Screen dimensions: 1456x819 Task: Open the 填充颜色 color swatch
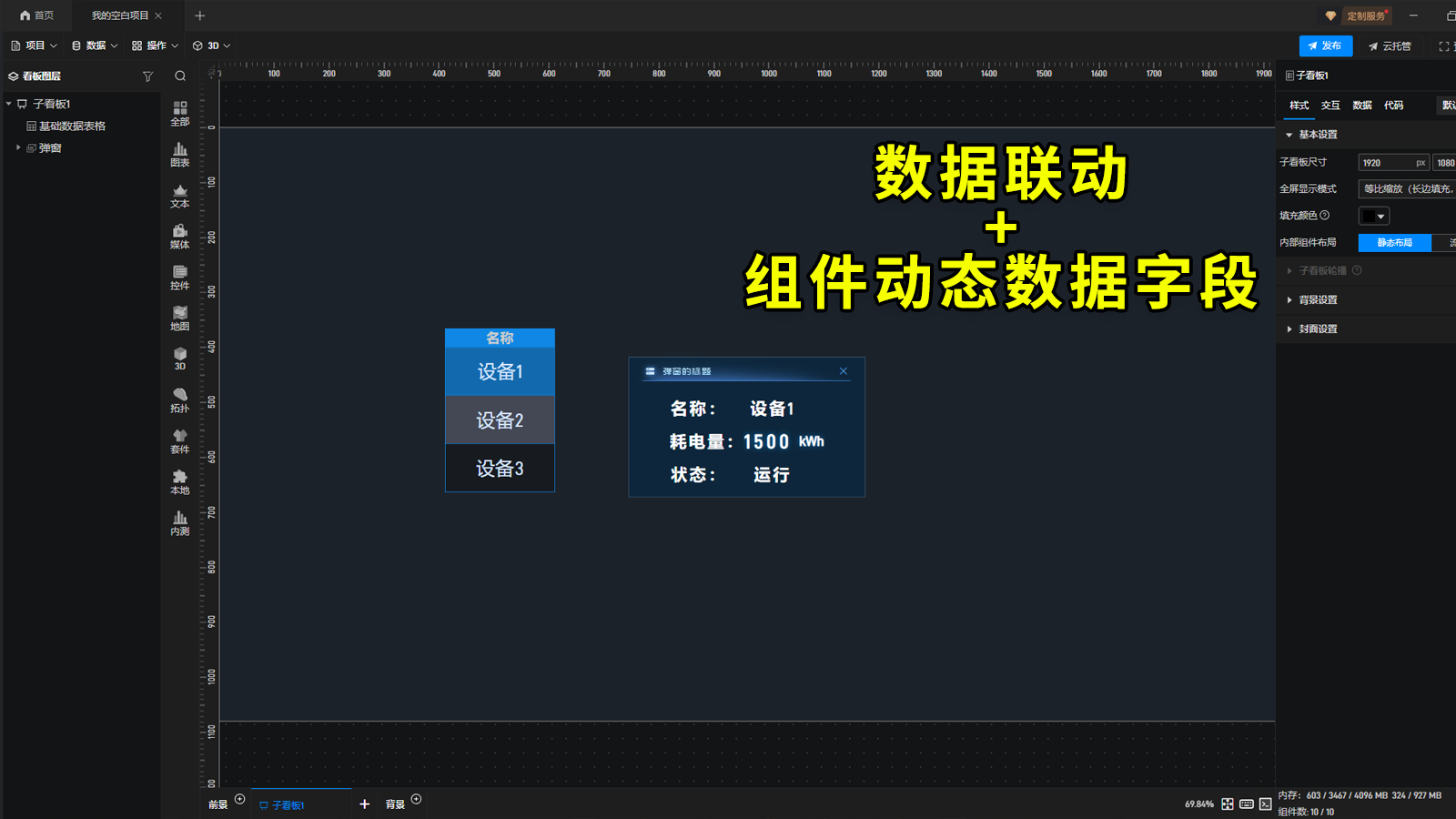tap(1373, 217)
